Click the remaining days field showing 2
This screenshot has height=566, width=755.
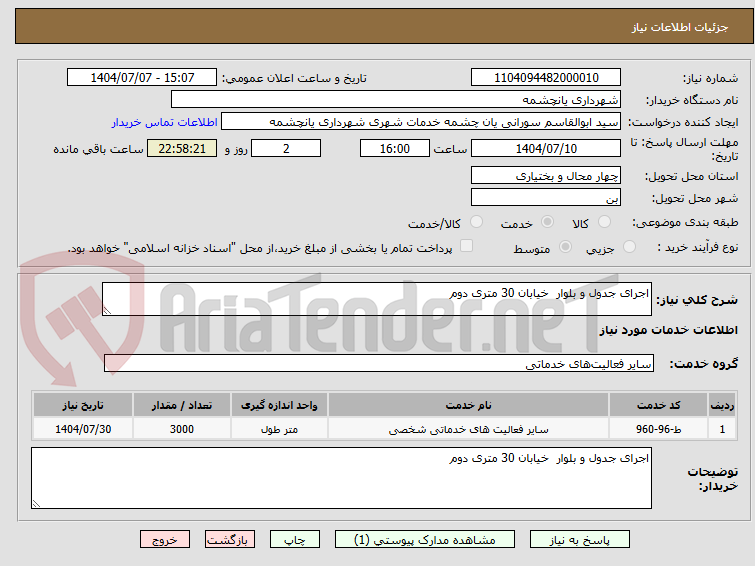click(x=286, y=148)
